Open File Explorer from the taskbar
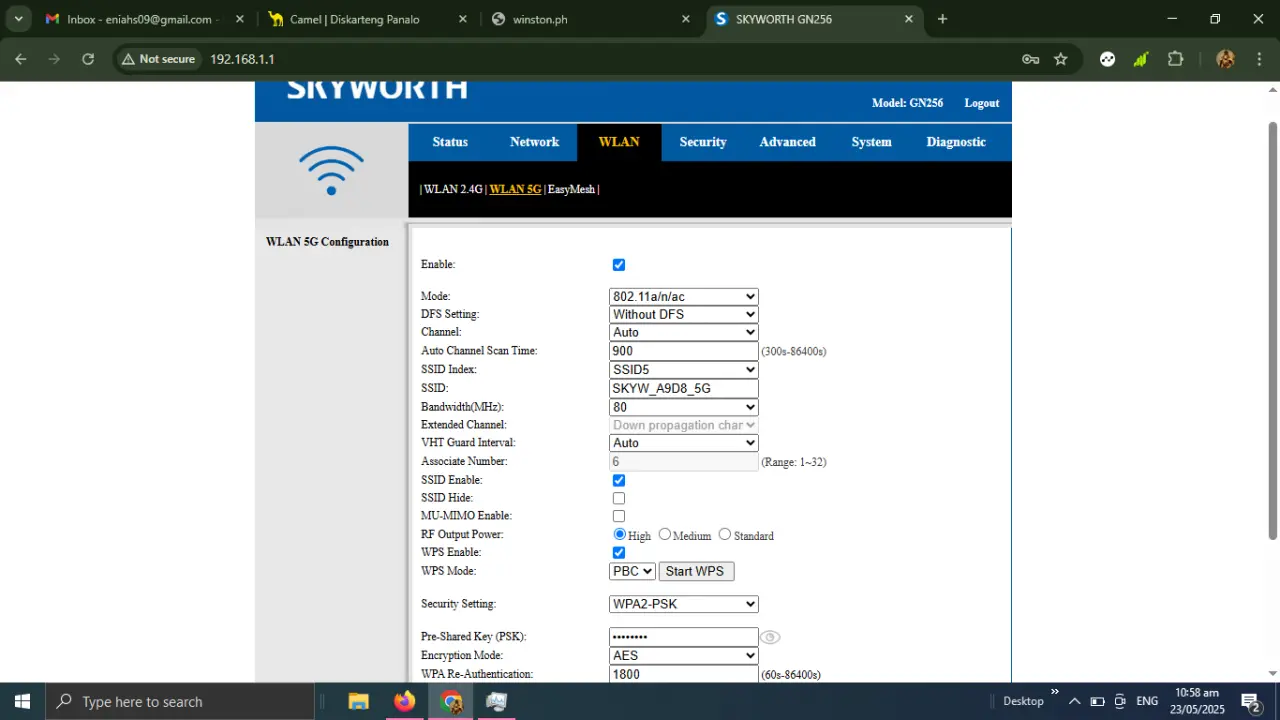Screen dimensions: 1280x720 click(x=358, y=701)
